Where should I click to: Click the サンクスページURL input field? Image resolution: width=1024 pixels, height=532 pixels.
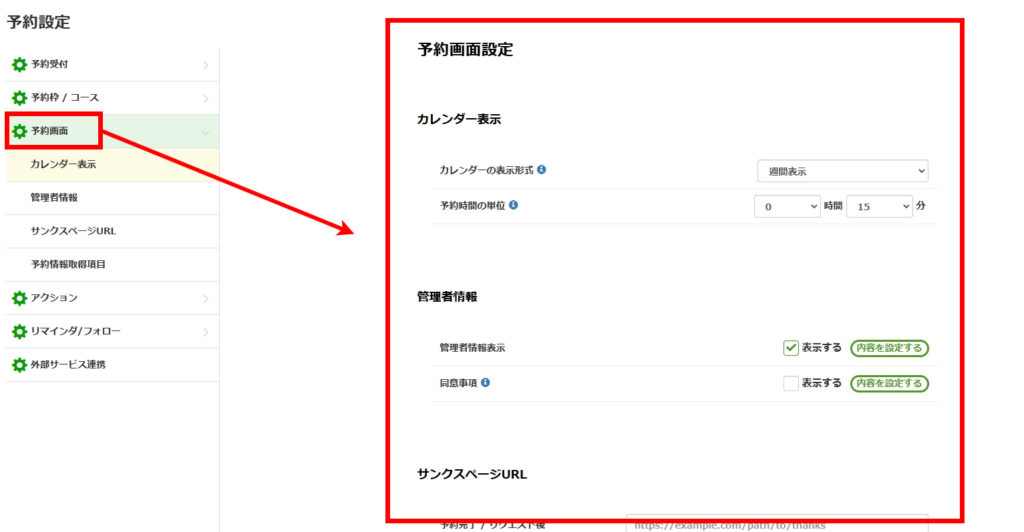point(776,523)
